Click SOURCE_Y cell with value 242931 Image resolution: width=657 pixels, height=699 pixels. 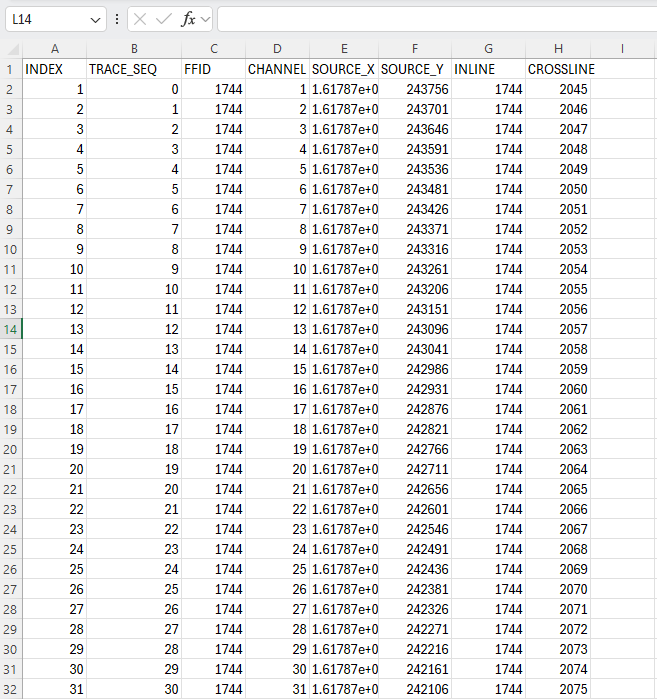coord(415,389)
